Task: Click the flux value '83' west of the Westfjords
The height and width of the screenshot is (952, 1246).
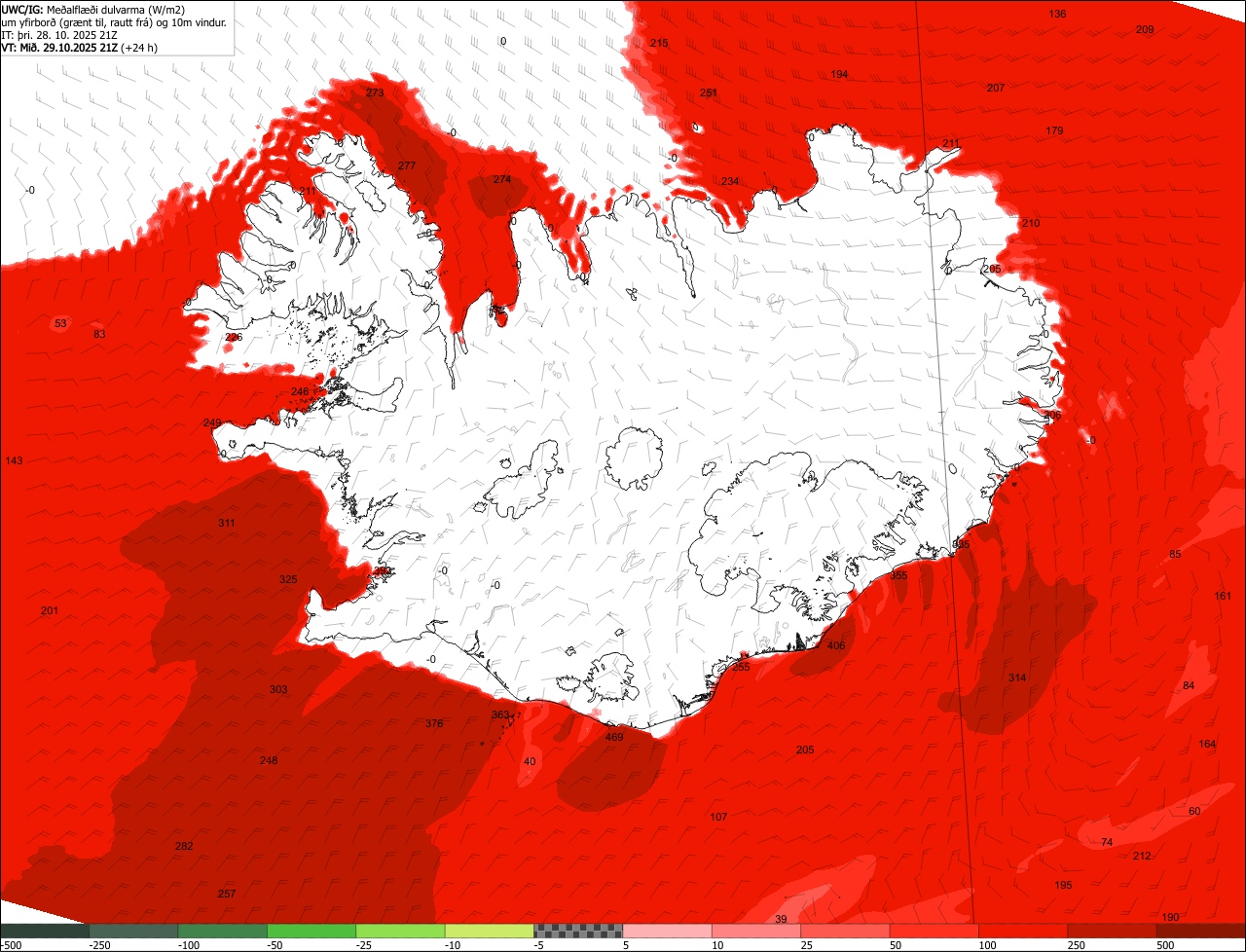Action: pyautogui.click(x=99, y=334)
